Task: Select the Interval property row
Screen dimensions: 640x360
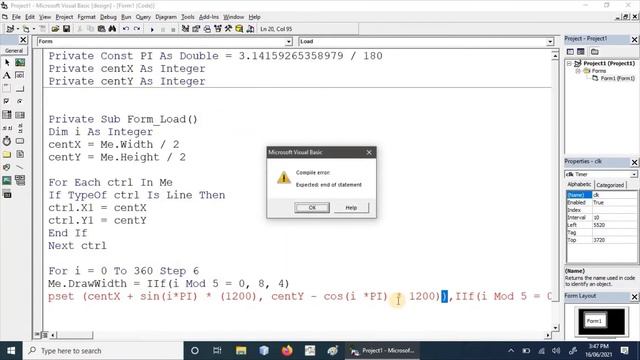Action: pyautogui.click(x=601, y=218)
